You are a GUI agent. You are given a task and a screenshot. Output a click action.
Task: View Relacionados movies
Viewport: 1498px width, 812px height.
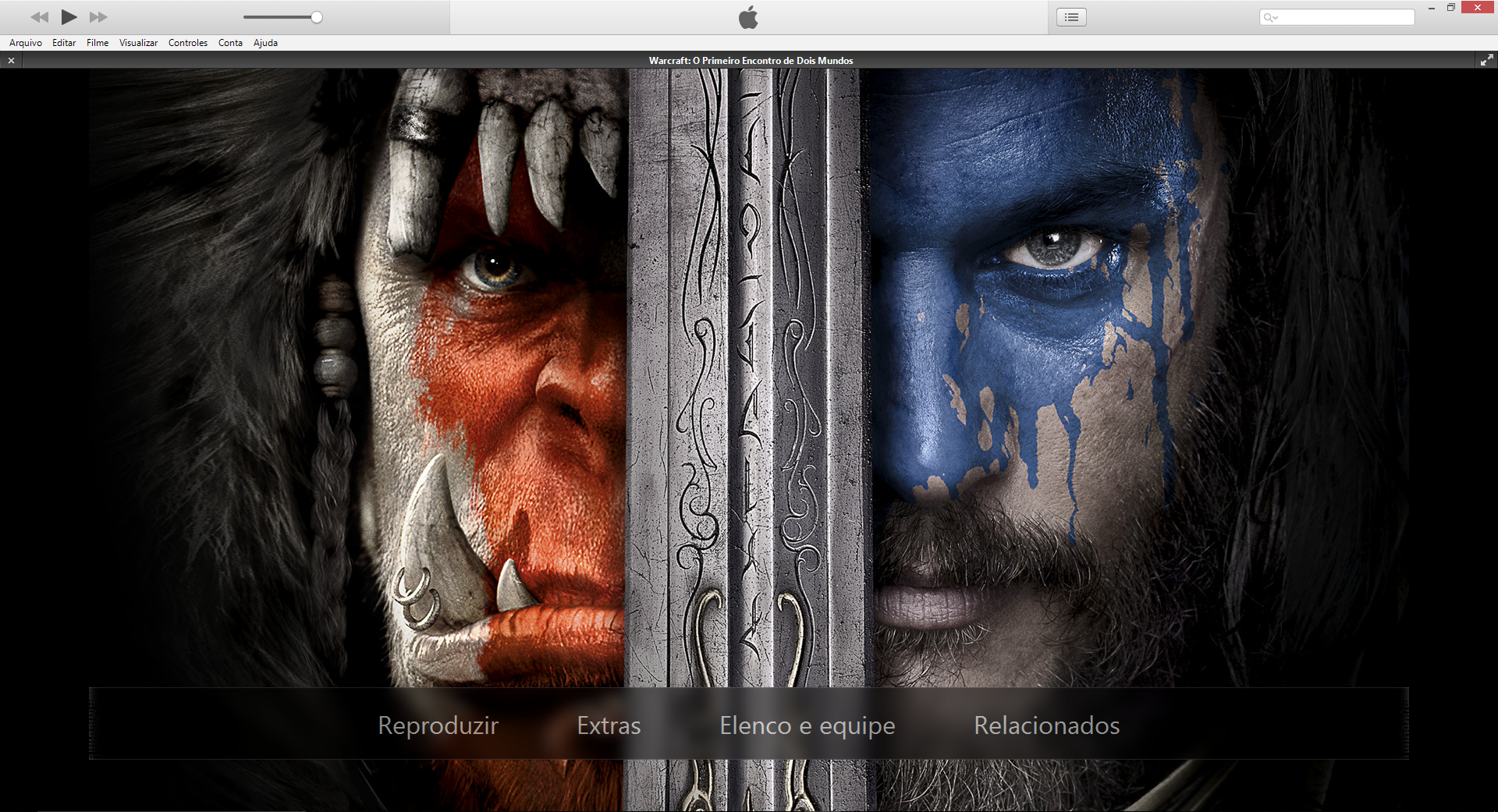point(1046,725)
